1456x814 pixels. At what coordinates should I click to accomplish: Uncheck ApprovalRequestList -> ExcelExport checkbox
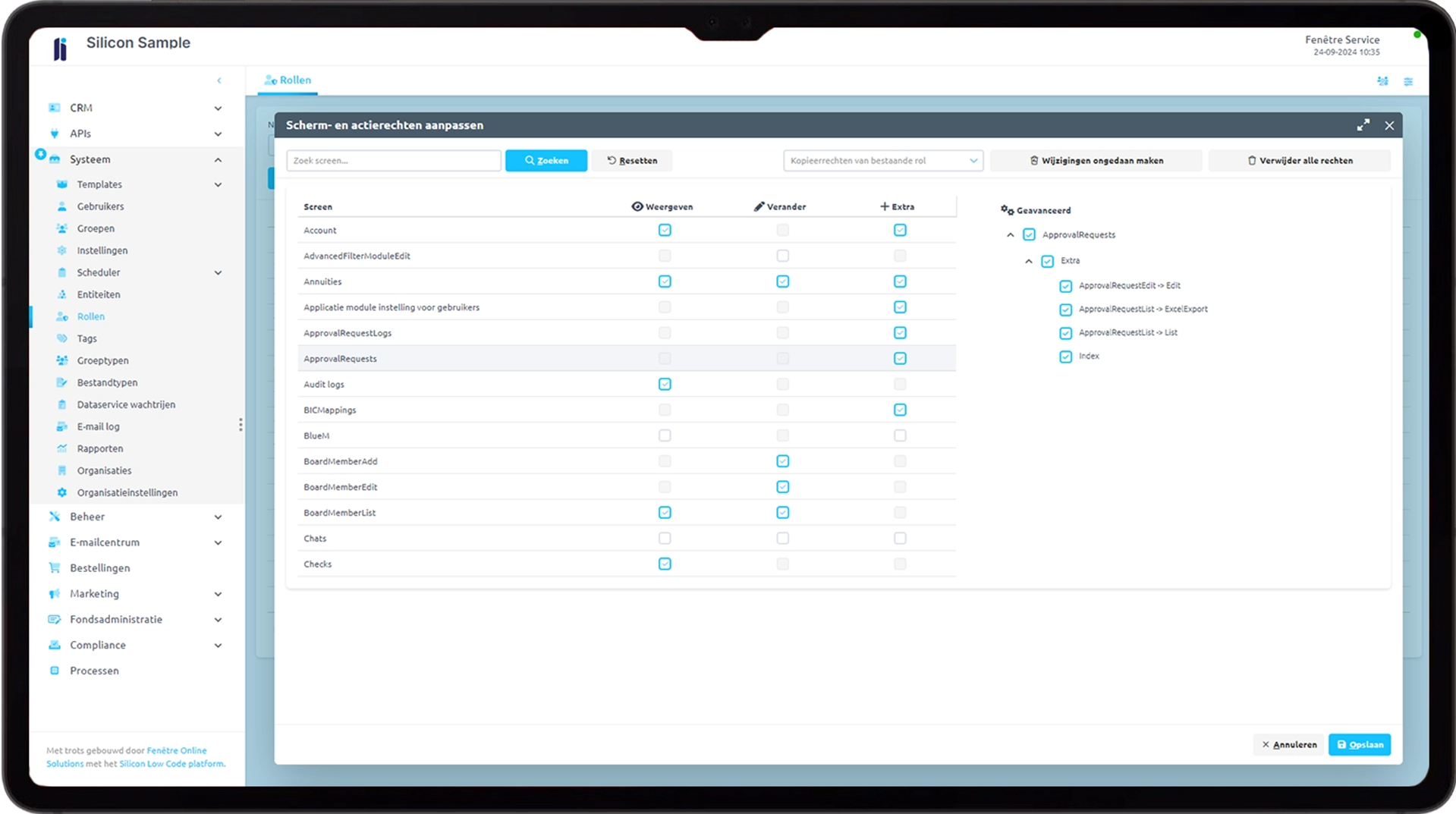pos(1066,310)
